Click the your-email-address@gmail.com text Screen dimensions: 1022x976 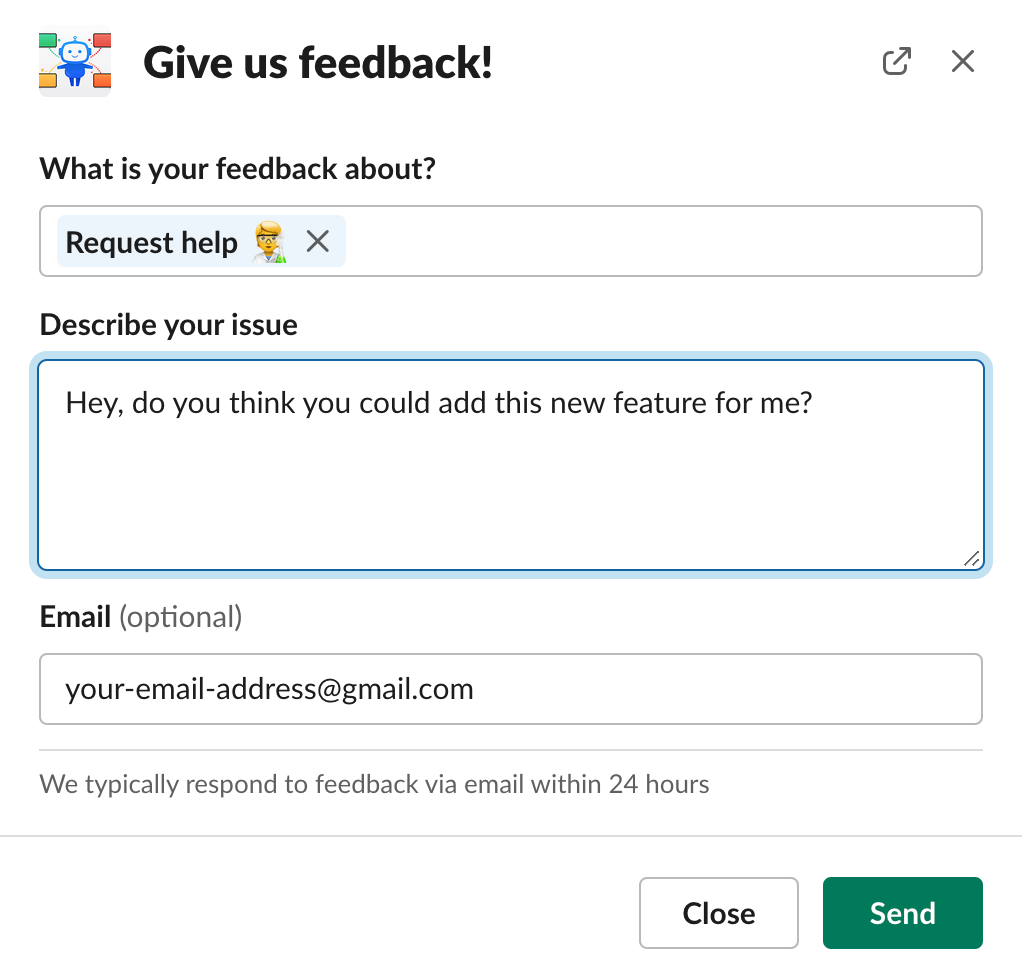pyautogui.click(x=269, y=689)
